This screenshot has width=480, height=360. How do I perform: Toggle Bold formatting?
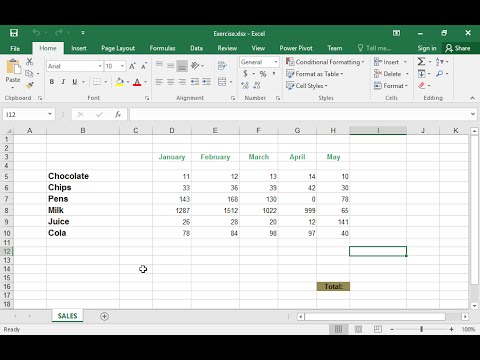[52, 82]
